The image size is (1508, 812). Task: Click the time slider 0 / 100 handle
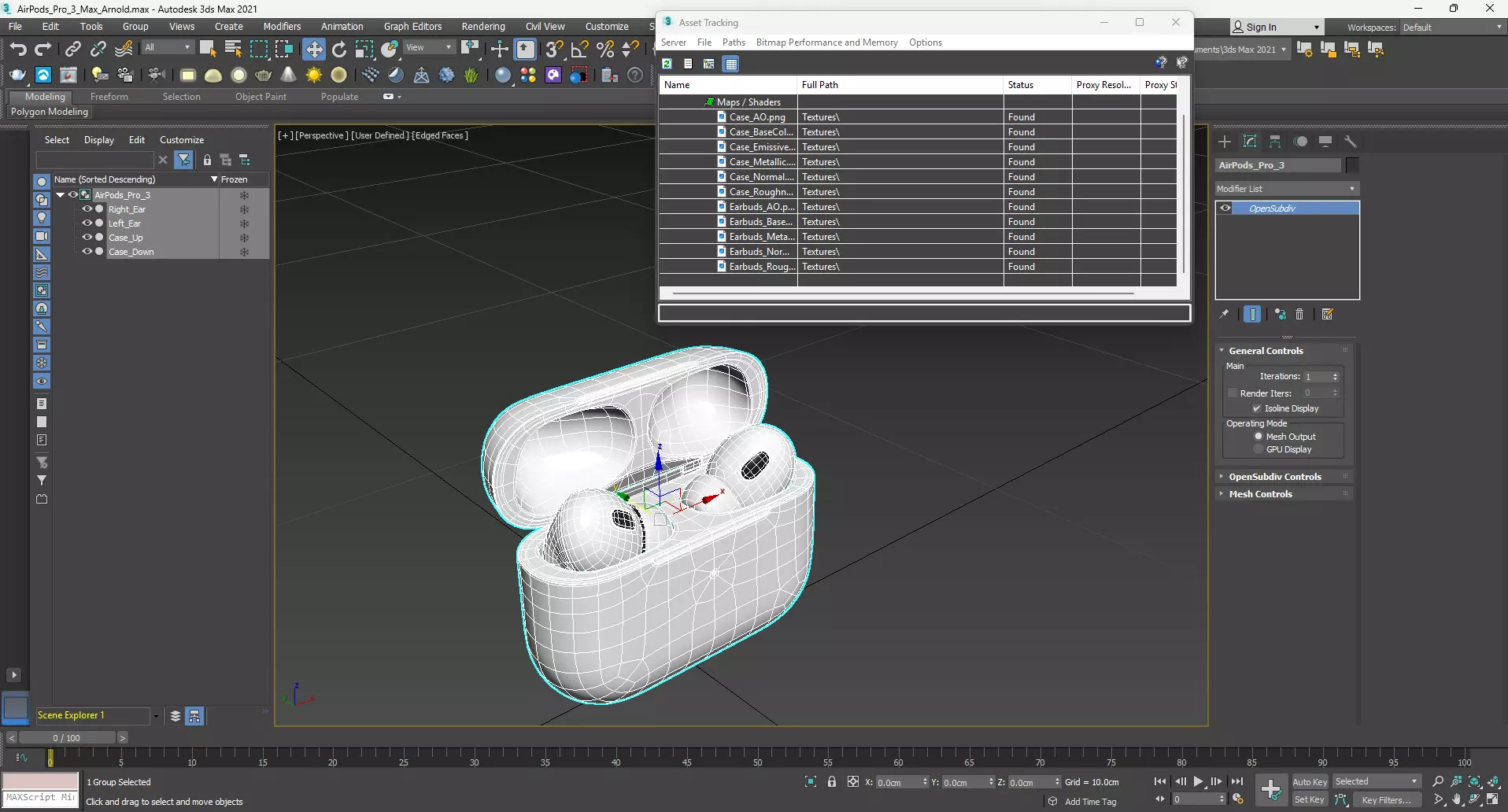click(x=67, y=738)
